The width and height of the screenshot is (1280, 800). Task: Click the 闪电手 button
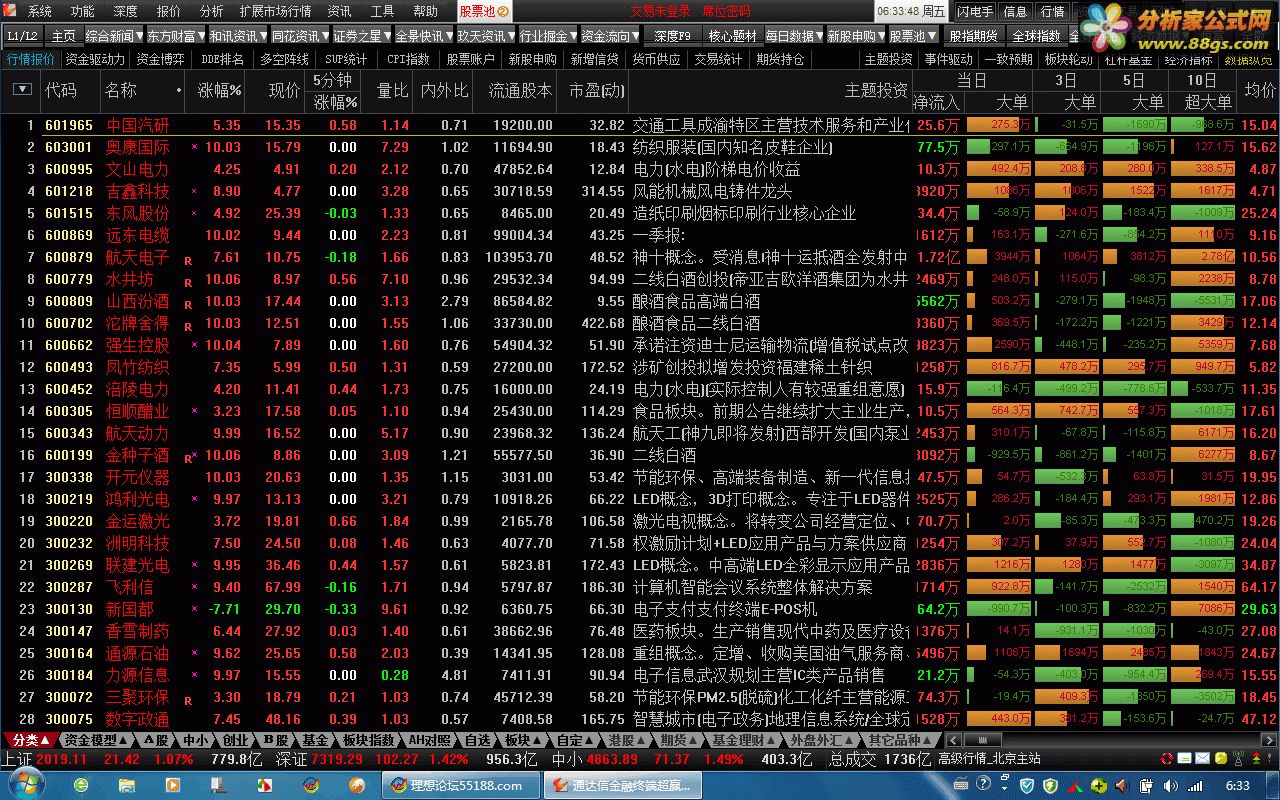[975, 12]
